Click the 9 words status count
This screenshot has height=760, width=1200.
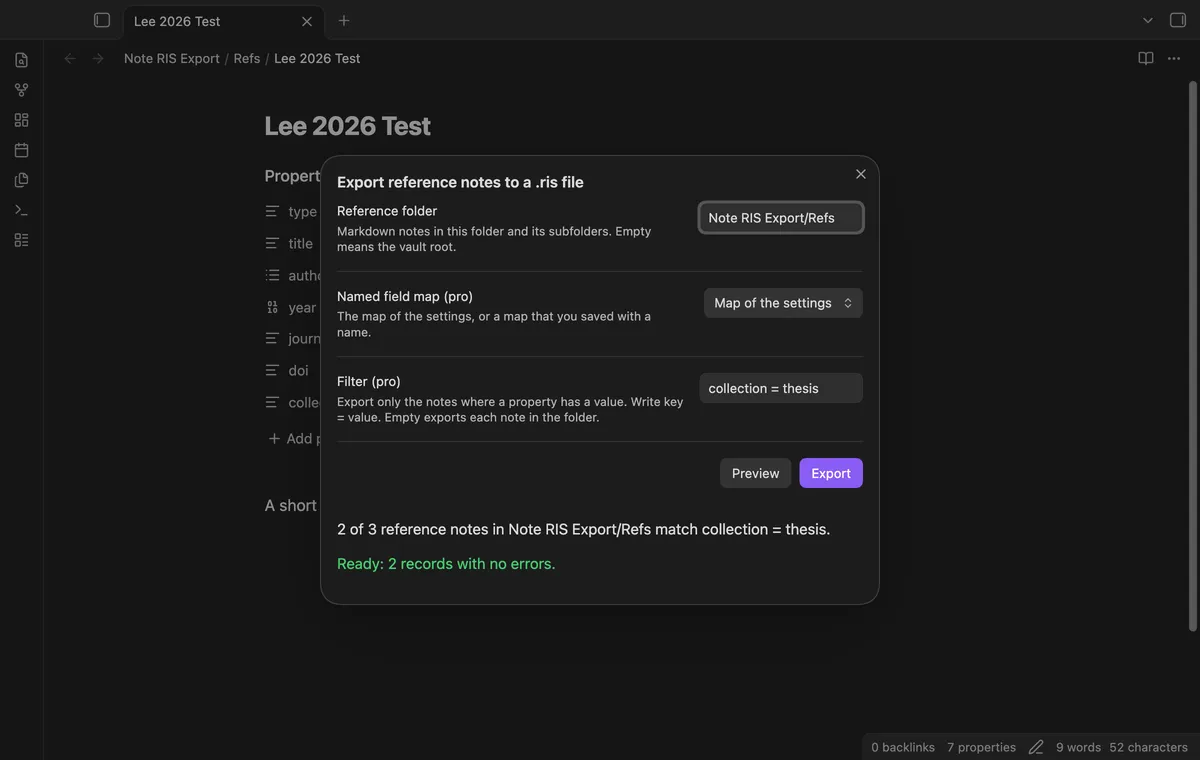[1078, 747]
